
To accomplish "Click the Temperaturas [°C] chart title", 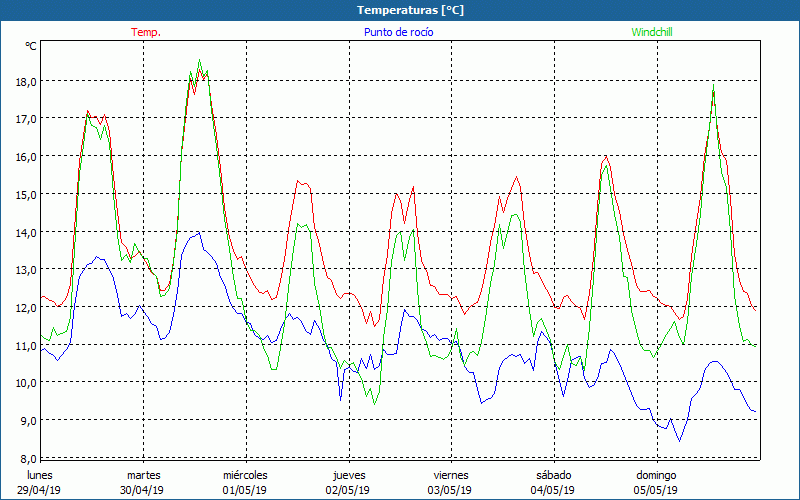I will [410, 10].
